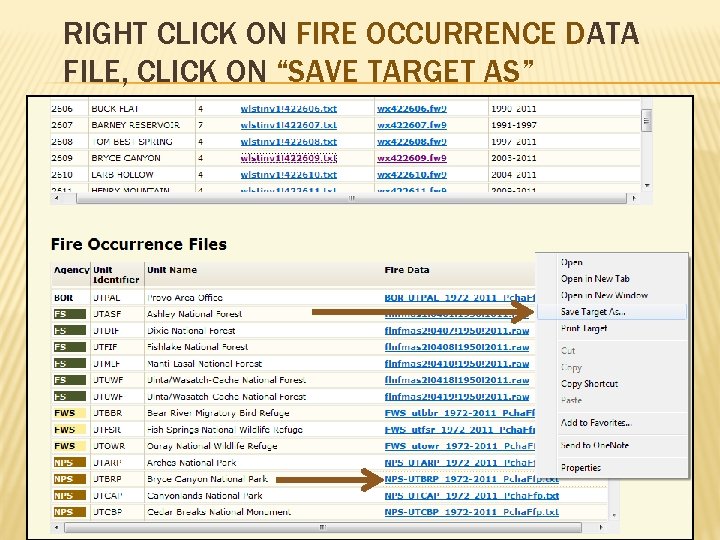Click FS badge for Fishlake National Forest
This screenshot has height=540, width=720.
pos(70,347)
